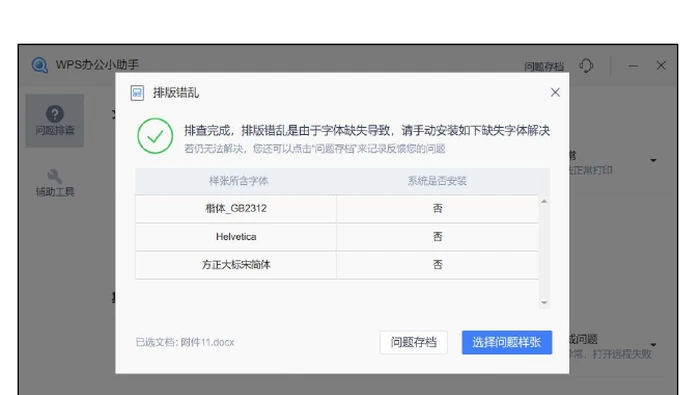Click the headset customer service icon
700x395 pixels.
pos(586,66)
